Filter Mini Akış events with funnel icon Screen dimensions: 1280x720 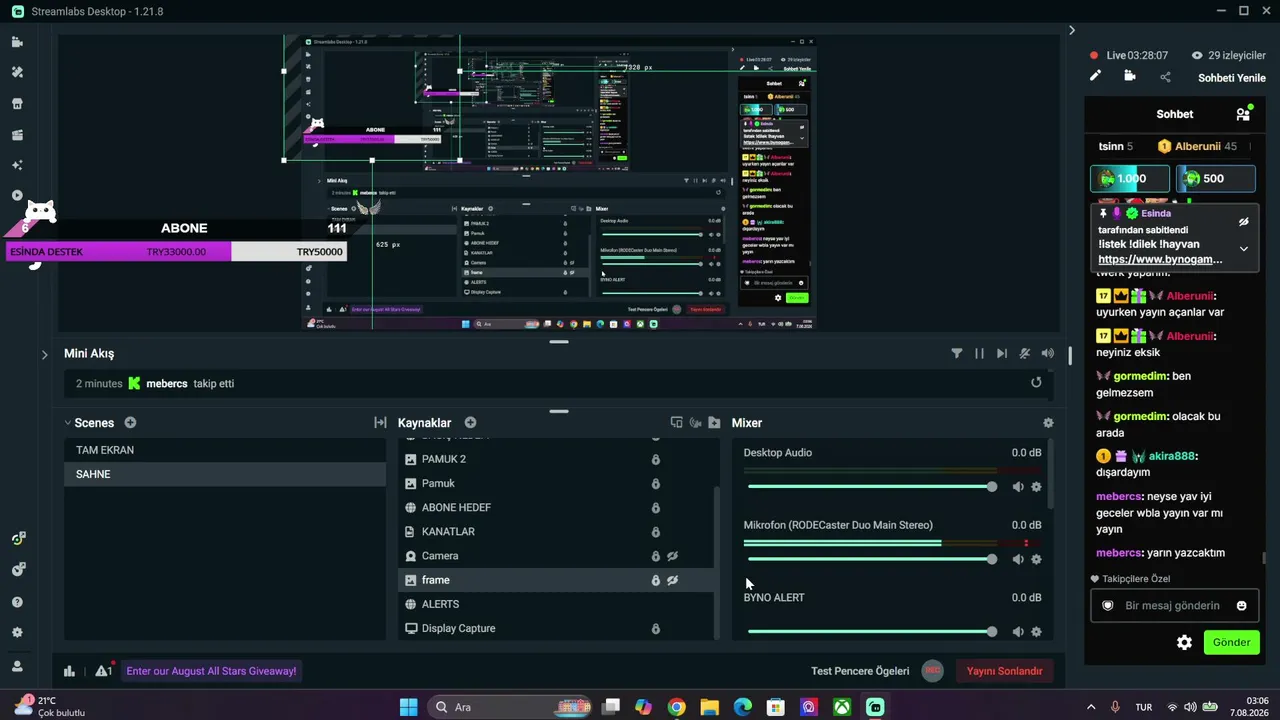coord(956,353)
